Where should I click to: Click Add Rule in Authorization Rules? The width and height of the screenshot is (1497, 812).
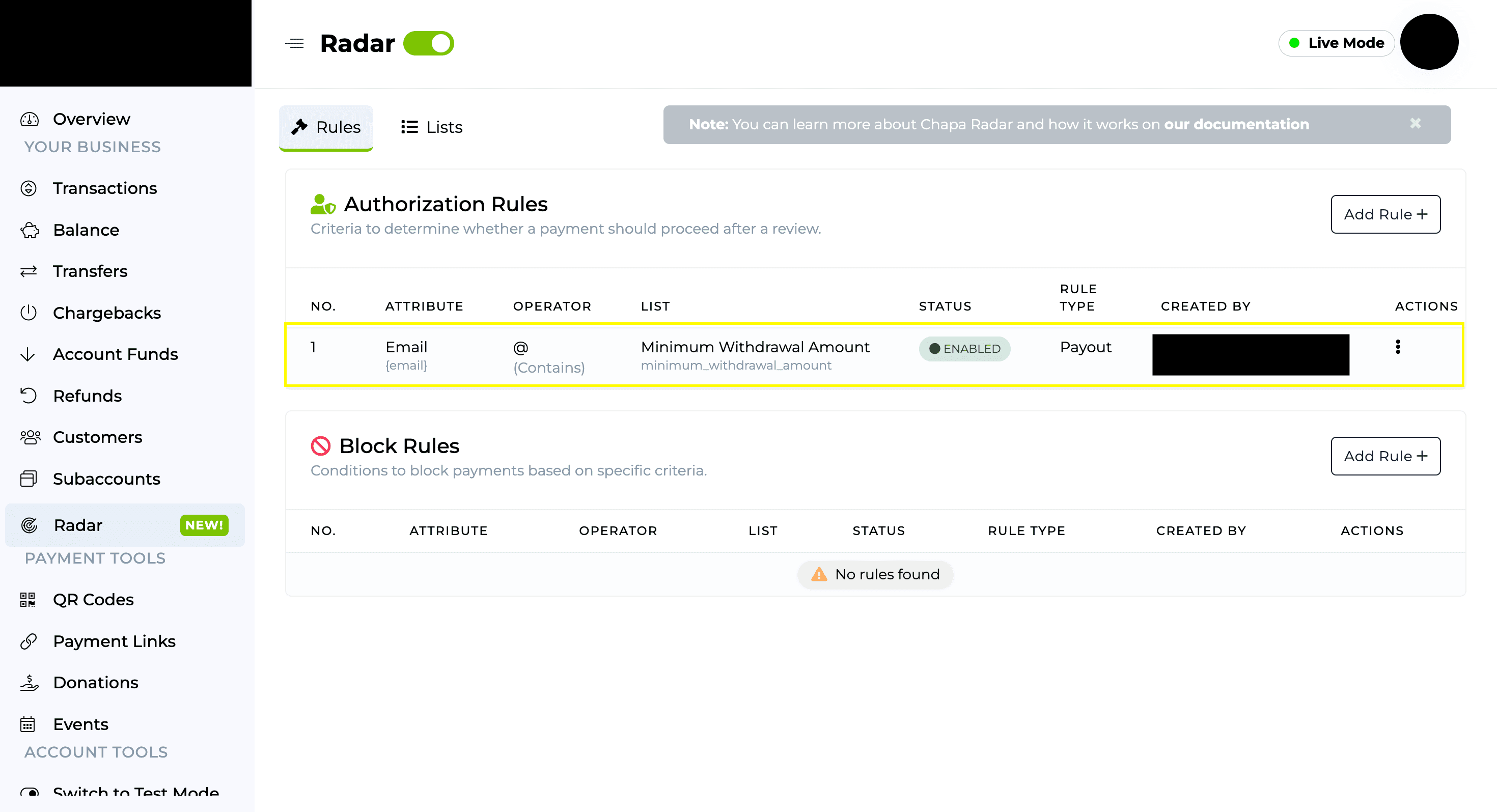coord(1385,214)
